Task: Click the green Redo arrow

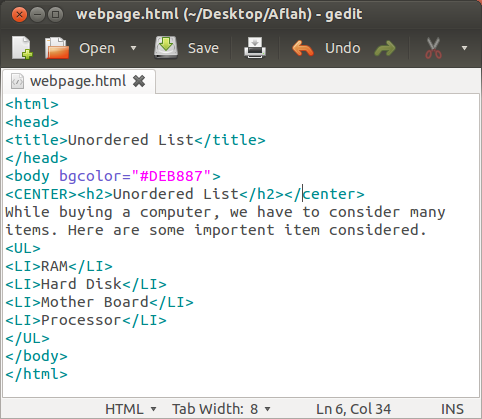Action: click(385, 48)
